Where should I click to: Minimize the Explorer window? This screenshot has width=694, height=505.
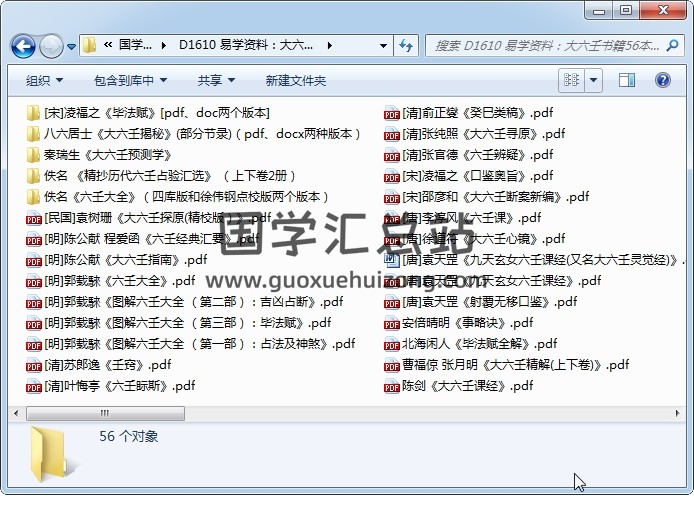[x=599, y=10]
